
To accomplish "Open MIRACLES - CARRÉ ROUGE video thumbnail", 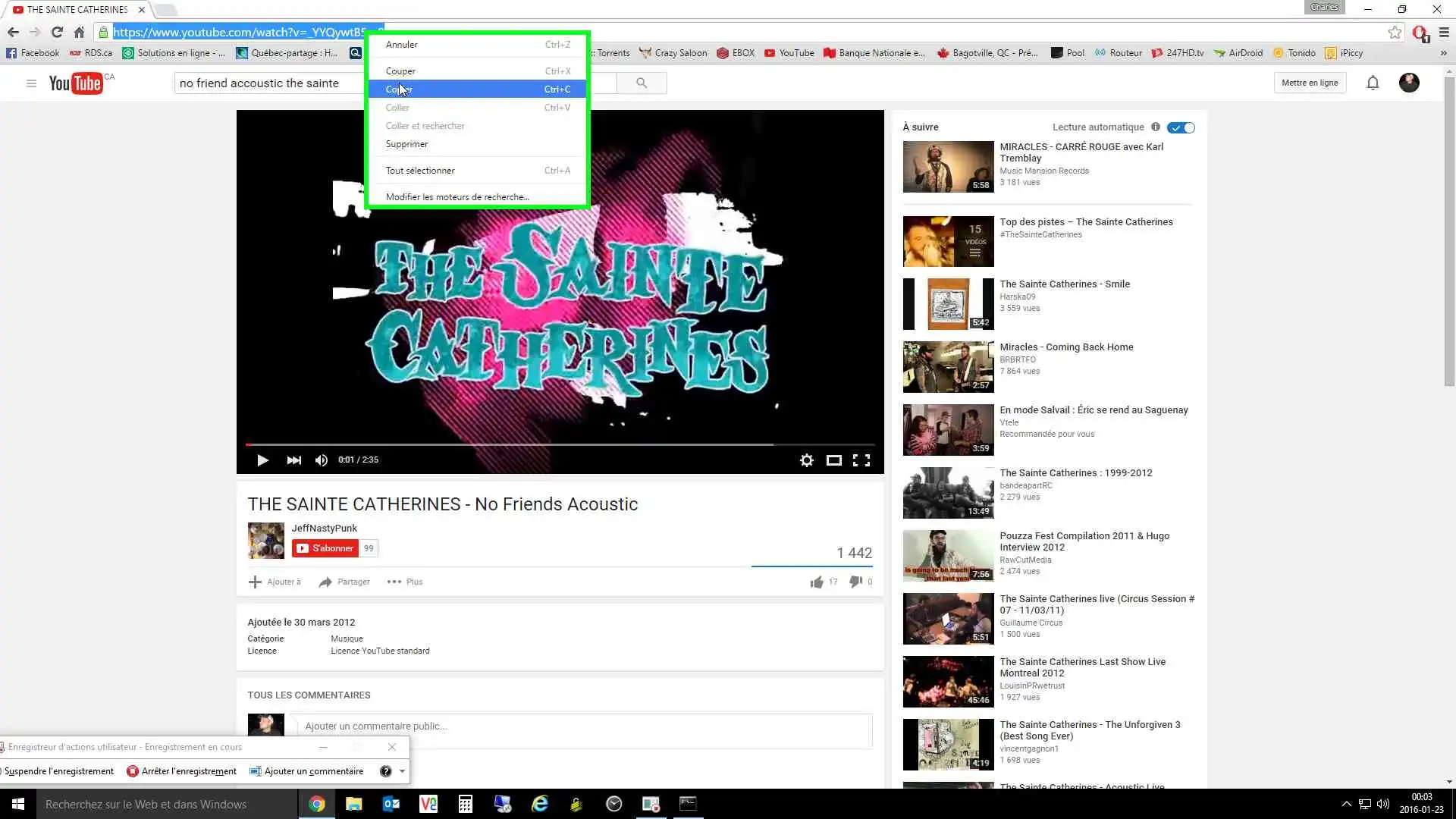I will coord(948,167).
